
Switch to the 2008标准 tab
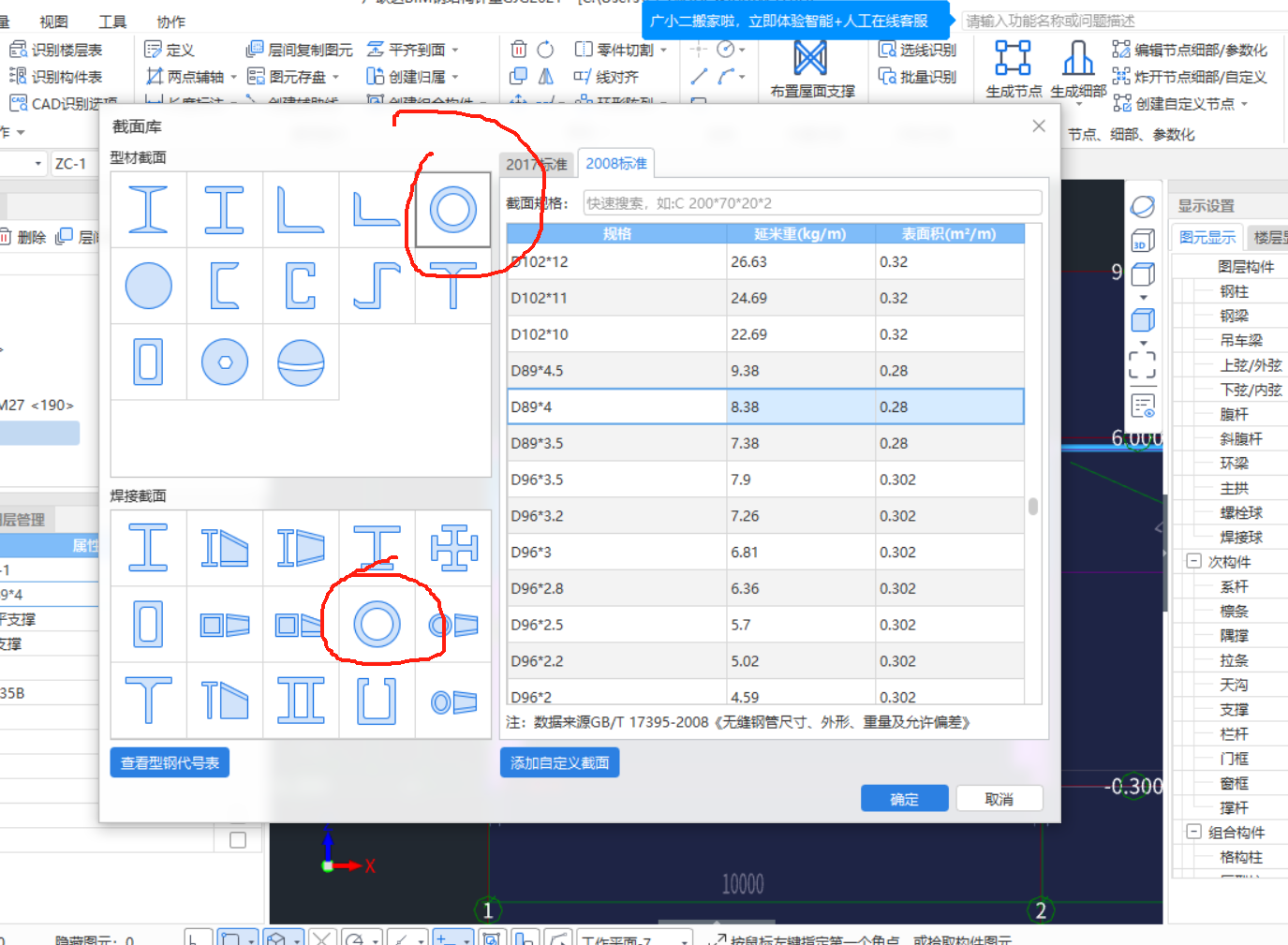616,163
